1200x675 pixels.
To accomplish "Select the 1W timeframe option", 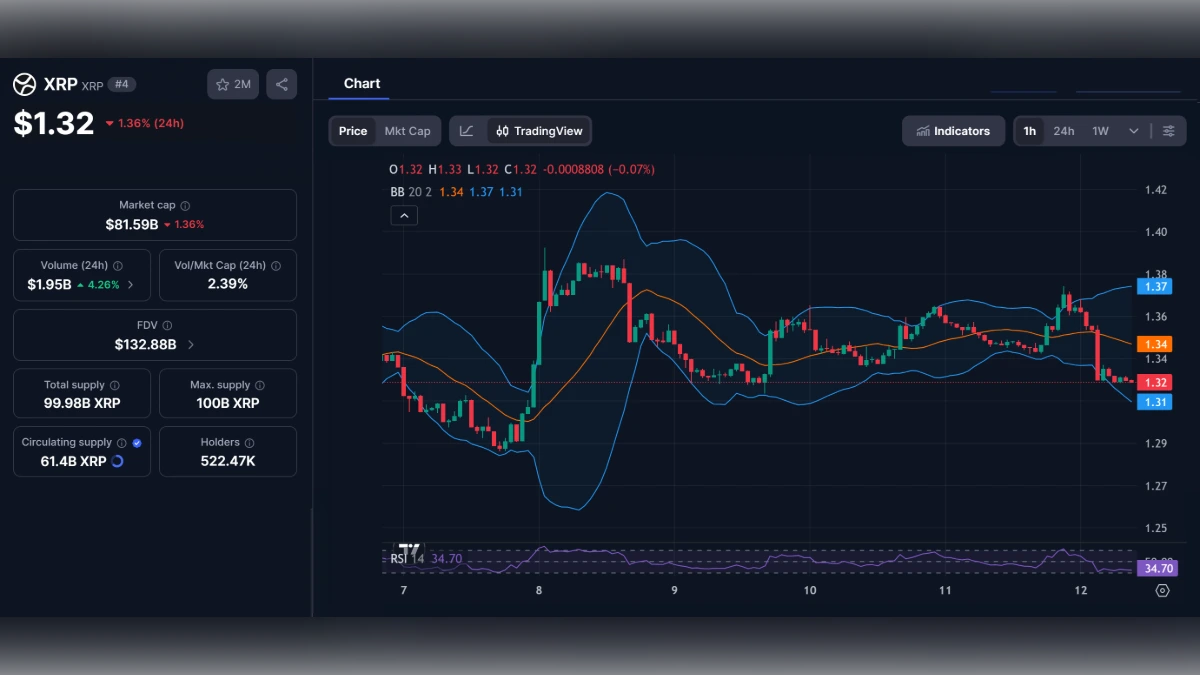I will coord(1099,131).
